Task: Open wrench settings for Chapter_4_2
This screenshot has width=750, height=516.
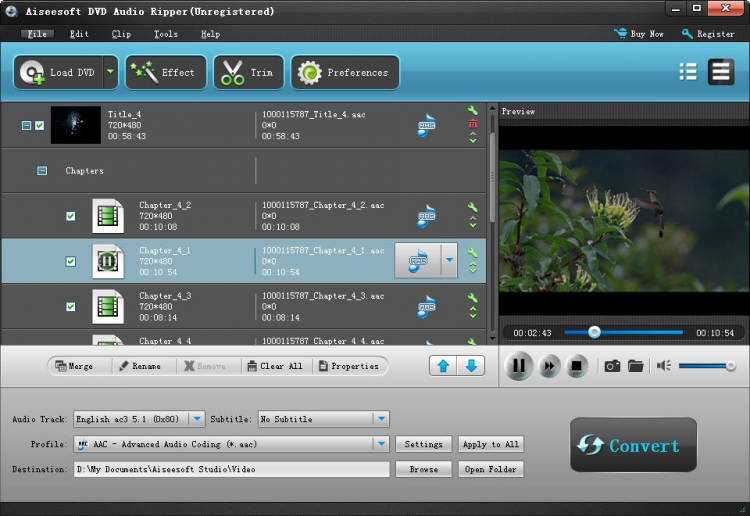Action: click(473, 207)
